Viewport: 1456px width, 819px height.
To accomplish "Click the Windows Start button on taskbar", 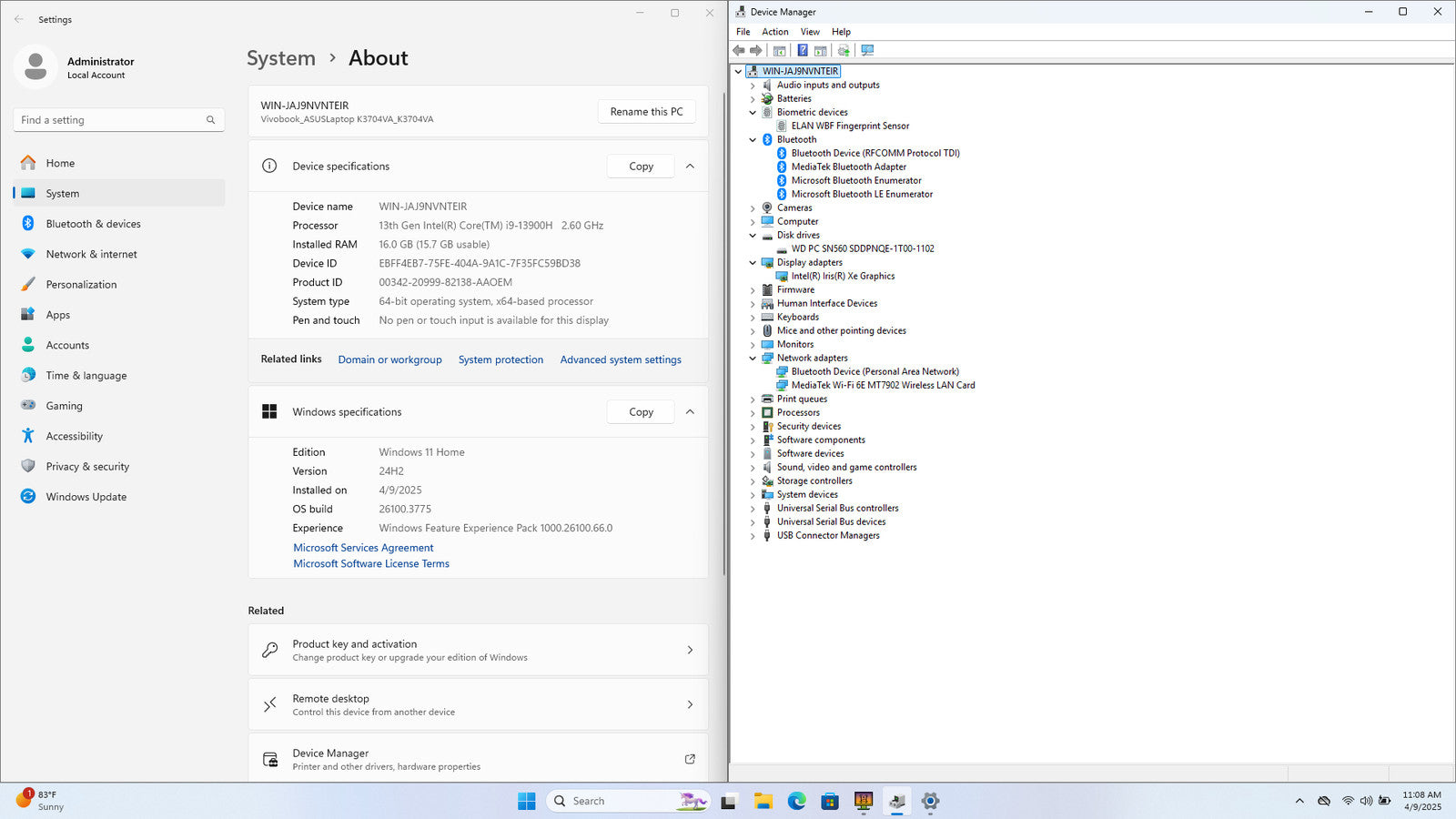I will [x=527, y=801].
